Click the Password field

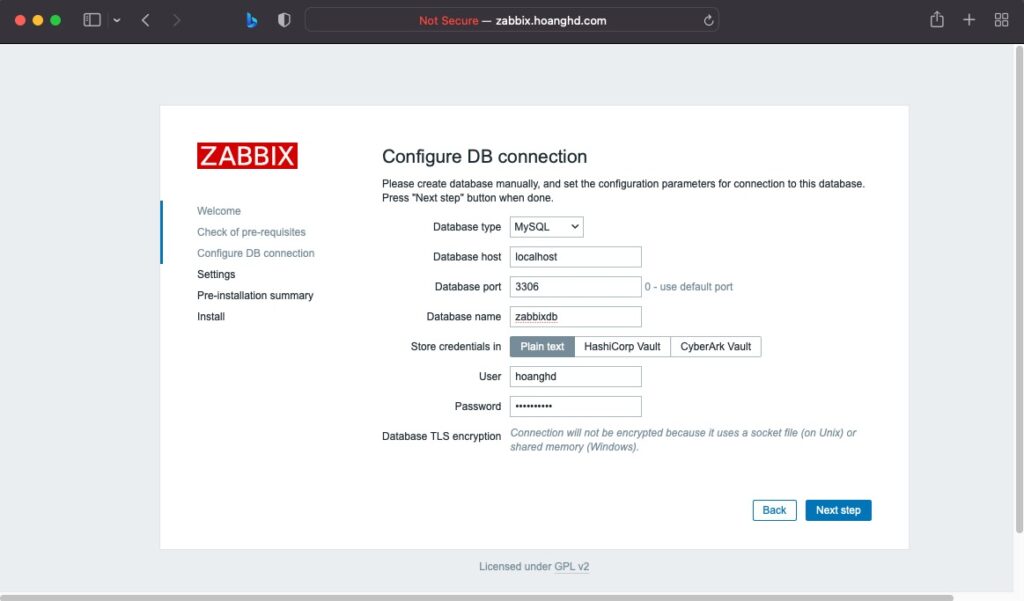575,406
